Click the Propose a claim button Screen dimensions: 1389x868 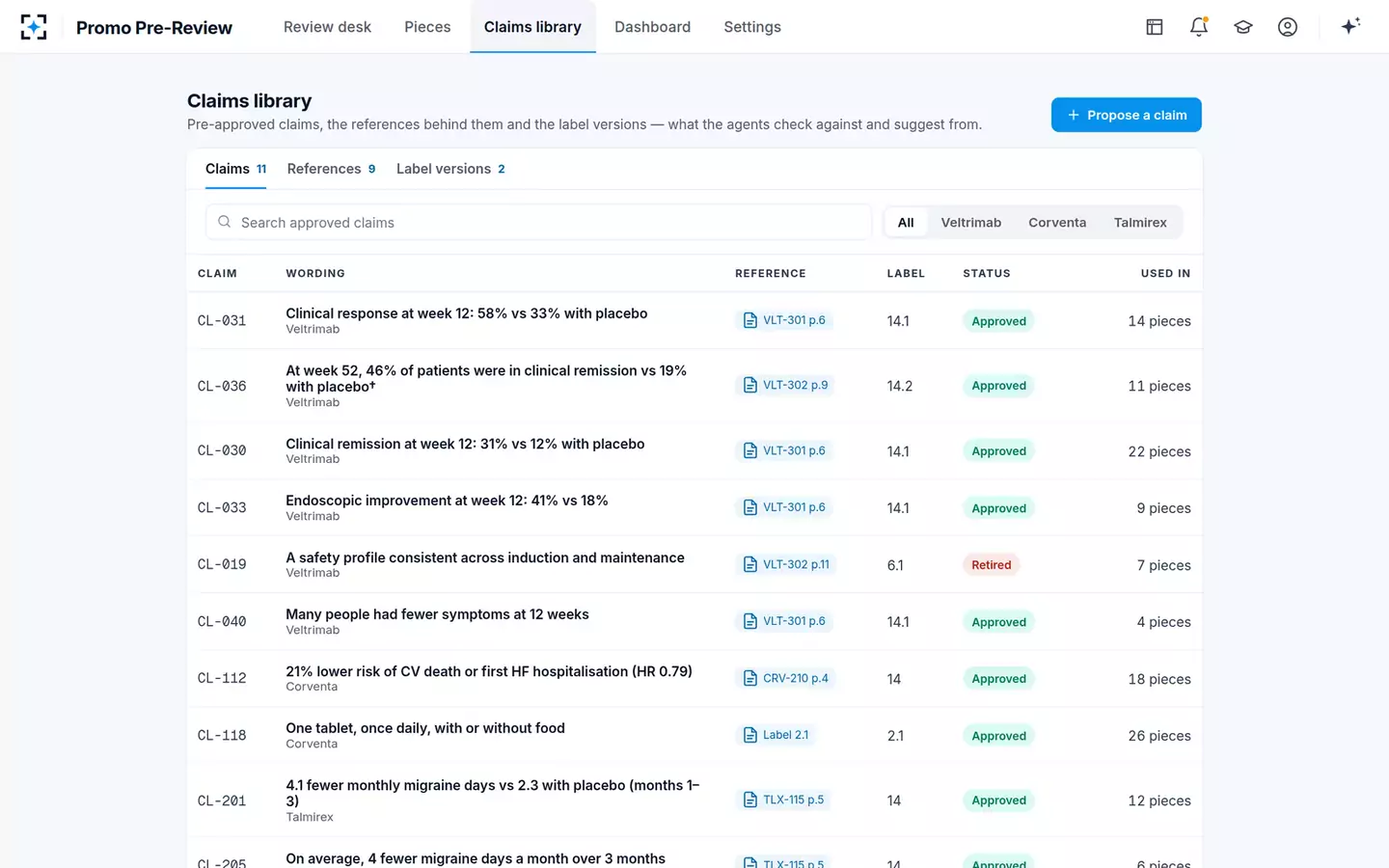point(1126,115)
